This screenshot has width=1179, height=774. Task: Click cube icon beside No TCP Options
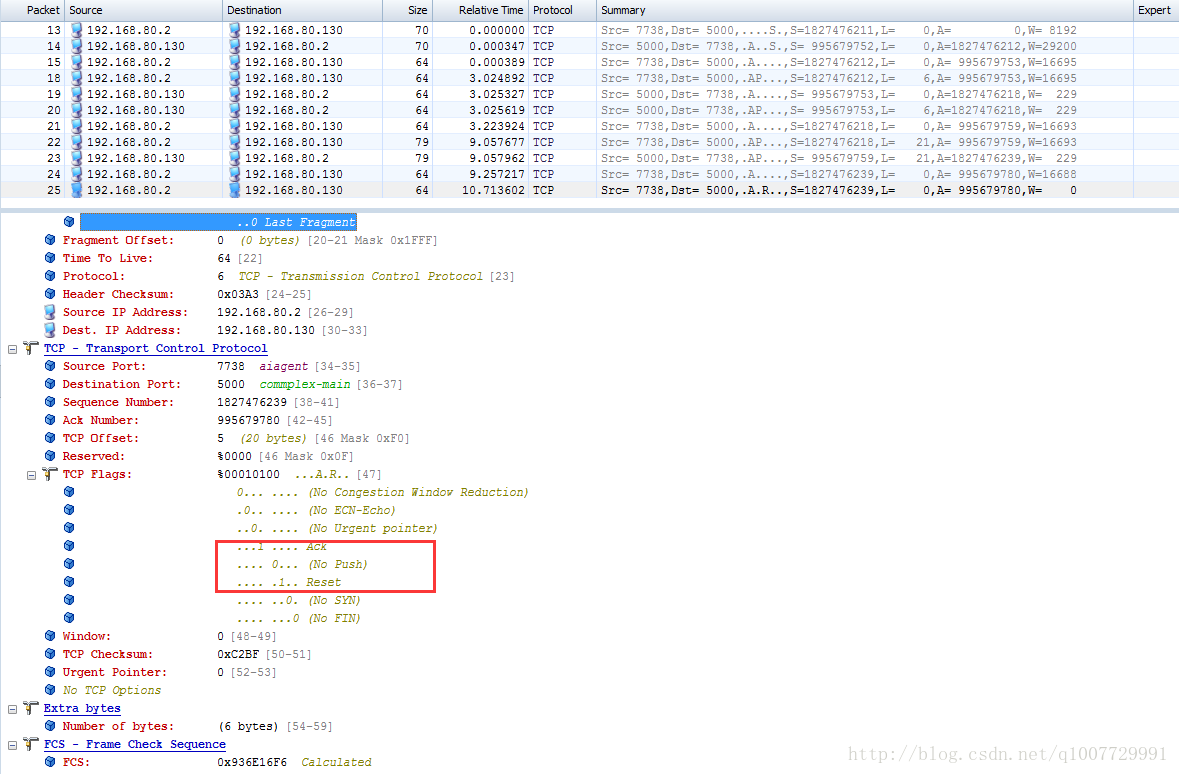[50, 691]
